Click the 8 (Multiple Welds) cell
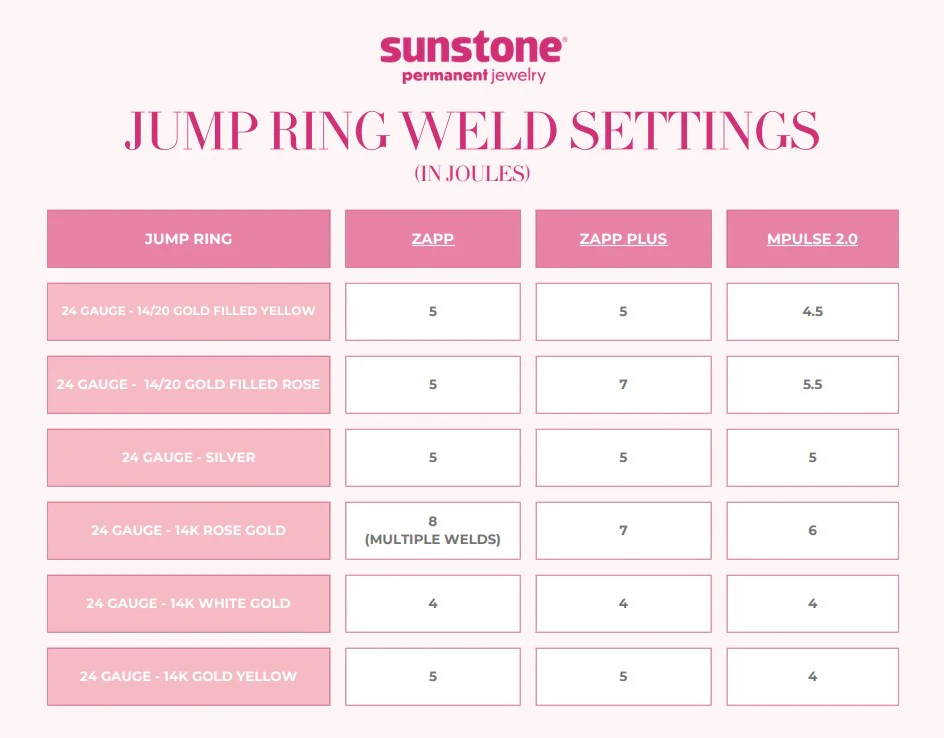The image size is (944, 738). tap(433, 530)
